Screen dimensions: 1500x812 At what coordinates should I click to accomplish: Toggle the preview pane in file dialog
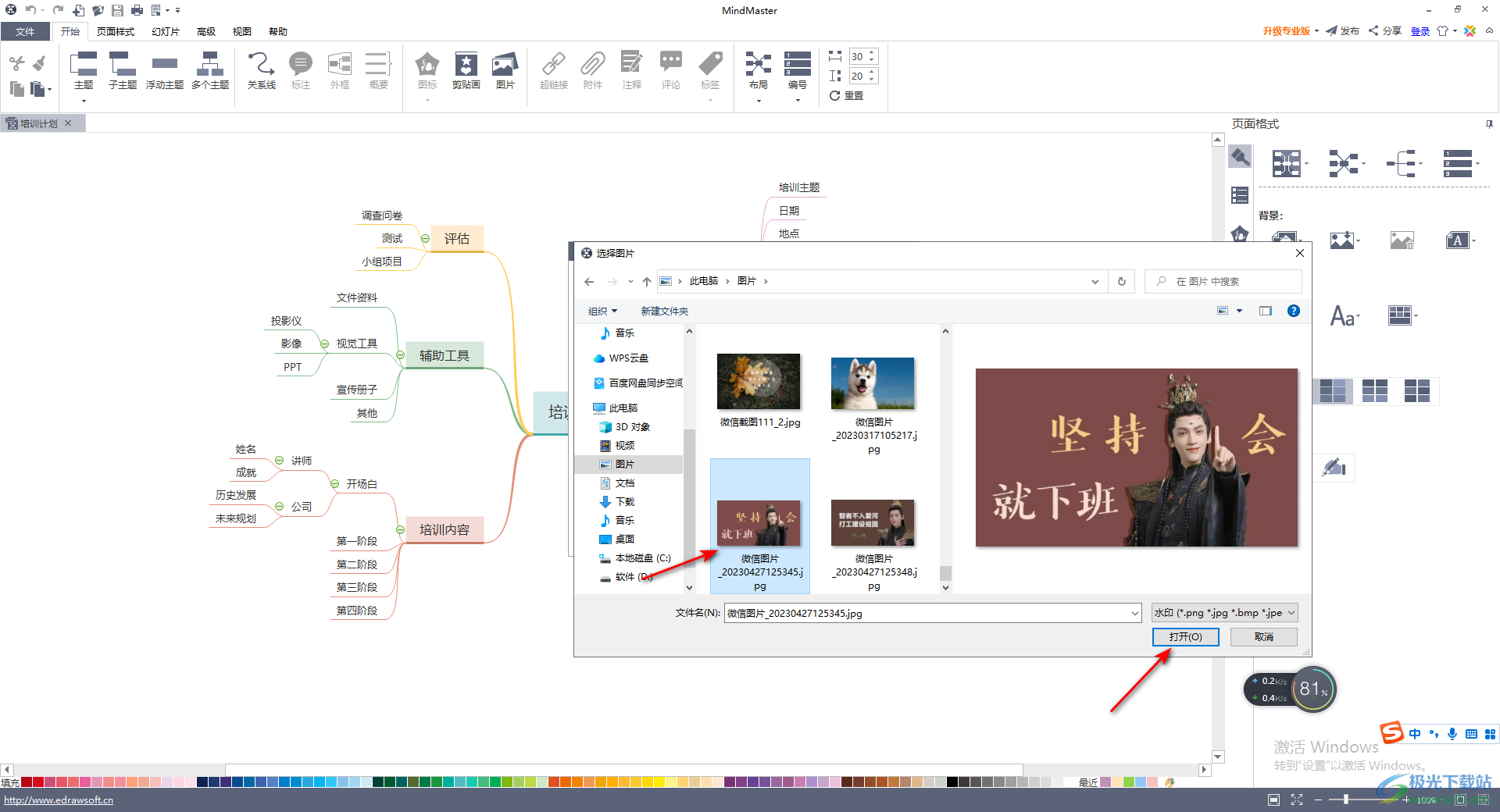point(1266,311)
